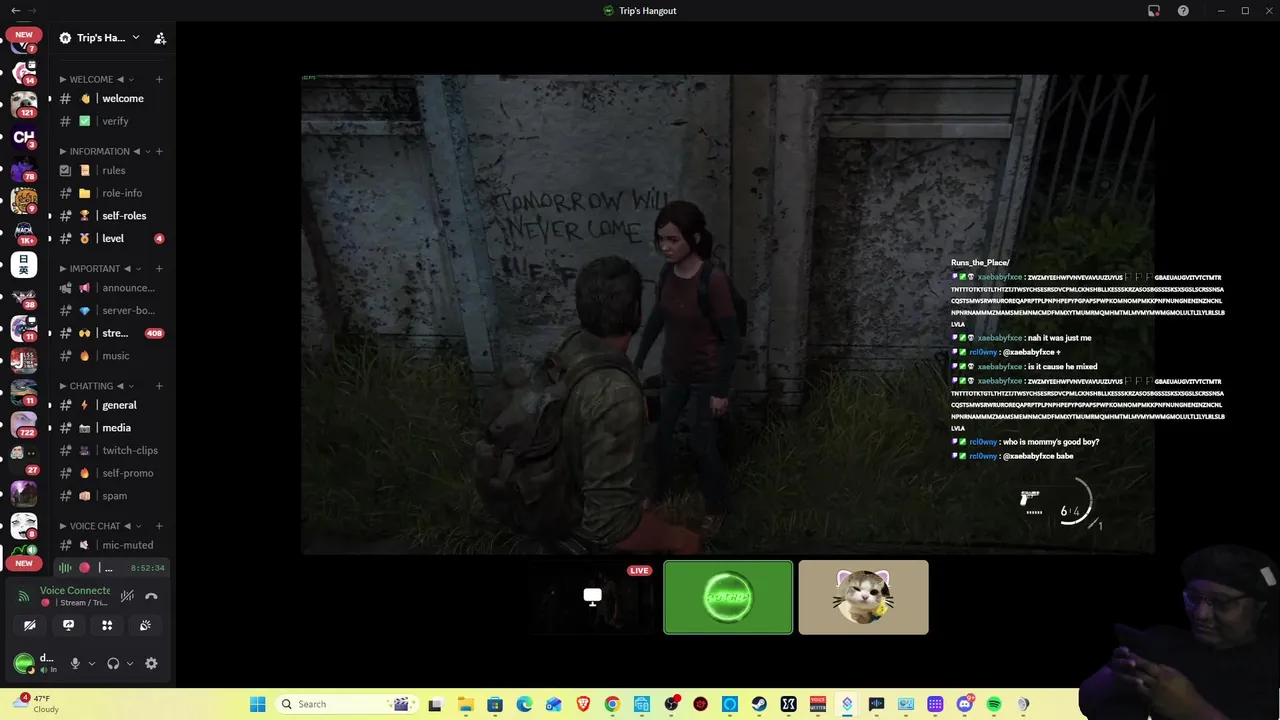The image size is (1280, 720).
Task: Open the media channel
Action: pos(112,428)
